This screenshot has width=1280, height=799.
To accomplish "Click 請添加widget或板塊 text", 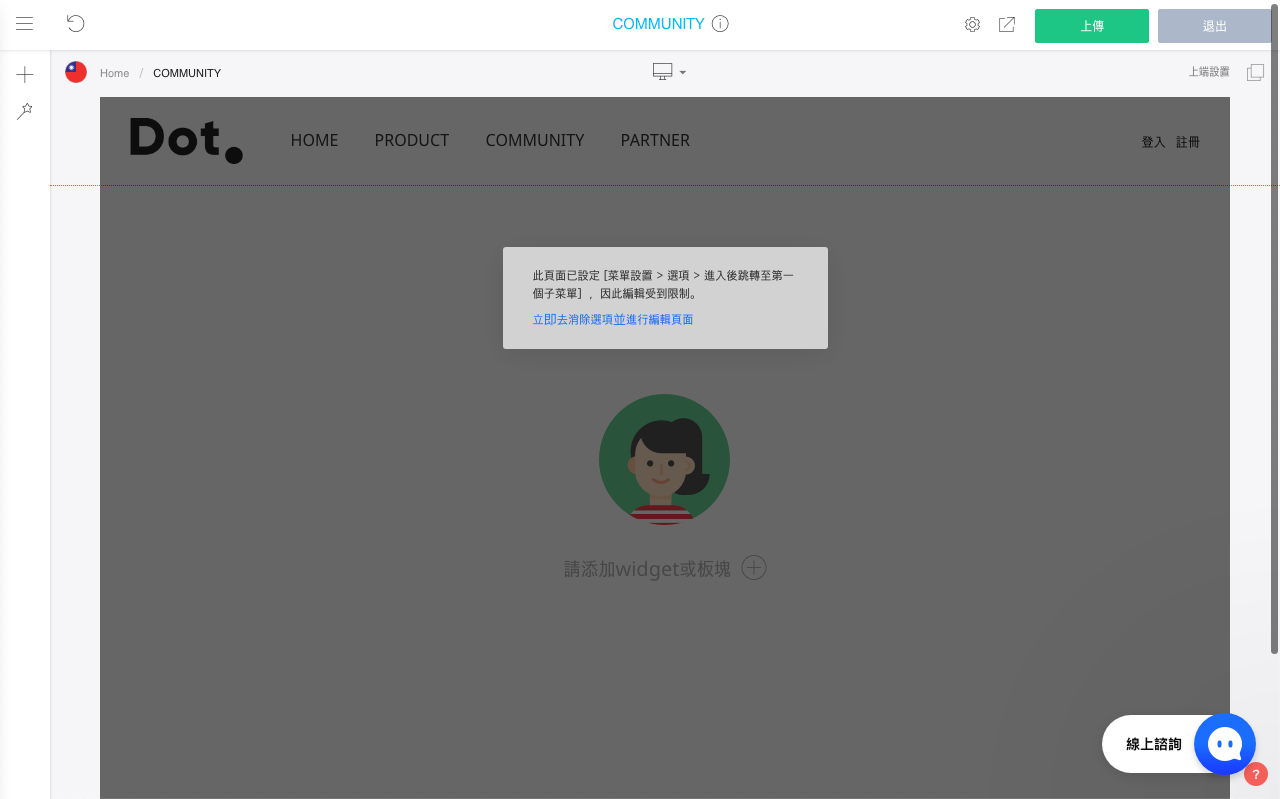I will click(x=648, y=569).
